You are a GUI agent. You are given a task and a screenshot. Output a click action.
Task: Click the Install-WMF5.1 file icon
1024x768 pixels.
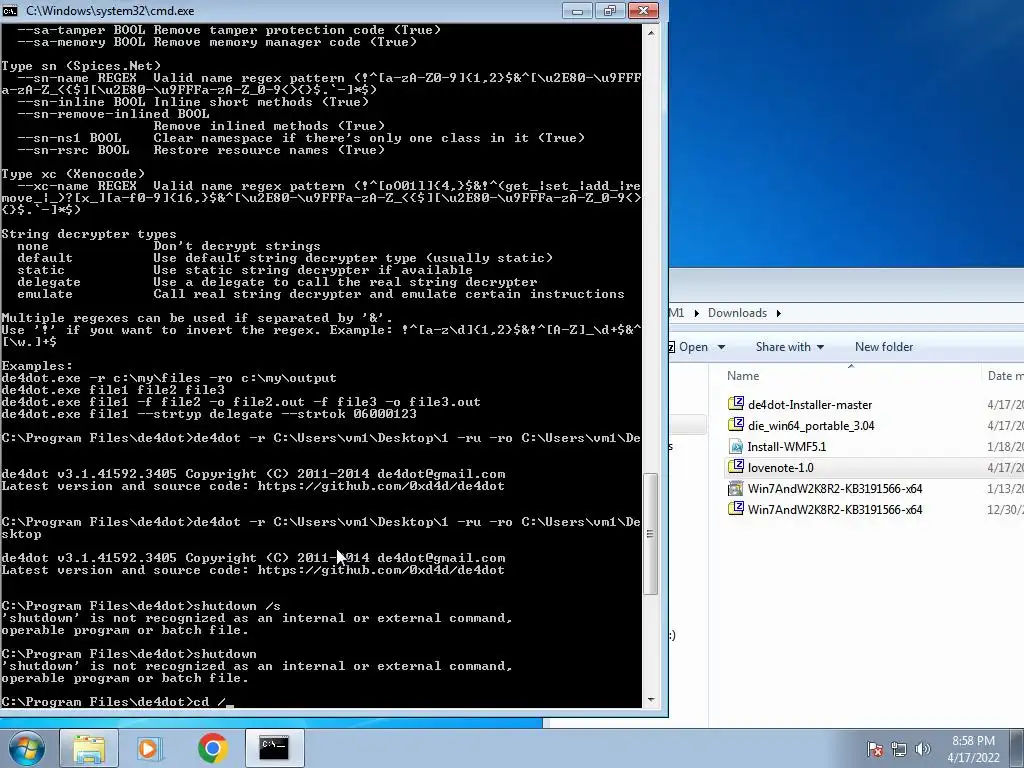pos(736,447)
